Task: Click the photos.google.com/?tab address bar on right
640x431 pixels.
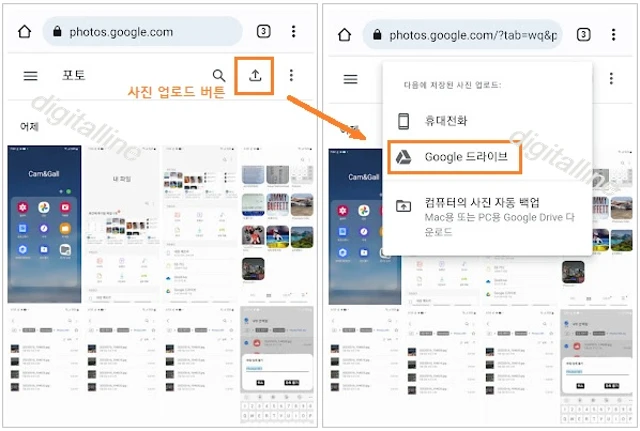Action: (462, 35)
